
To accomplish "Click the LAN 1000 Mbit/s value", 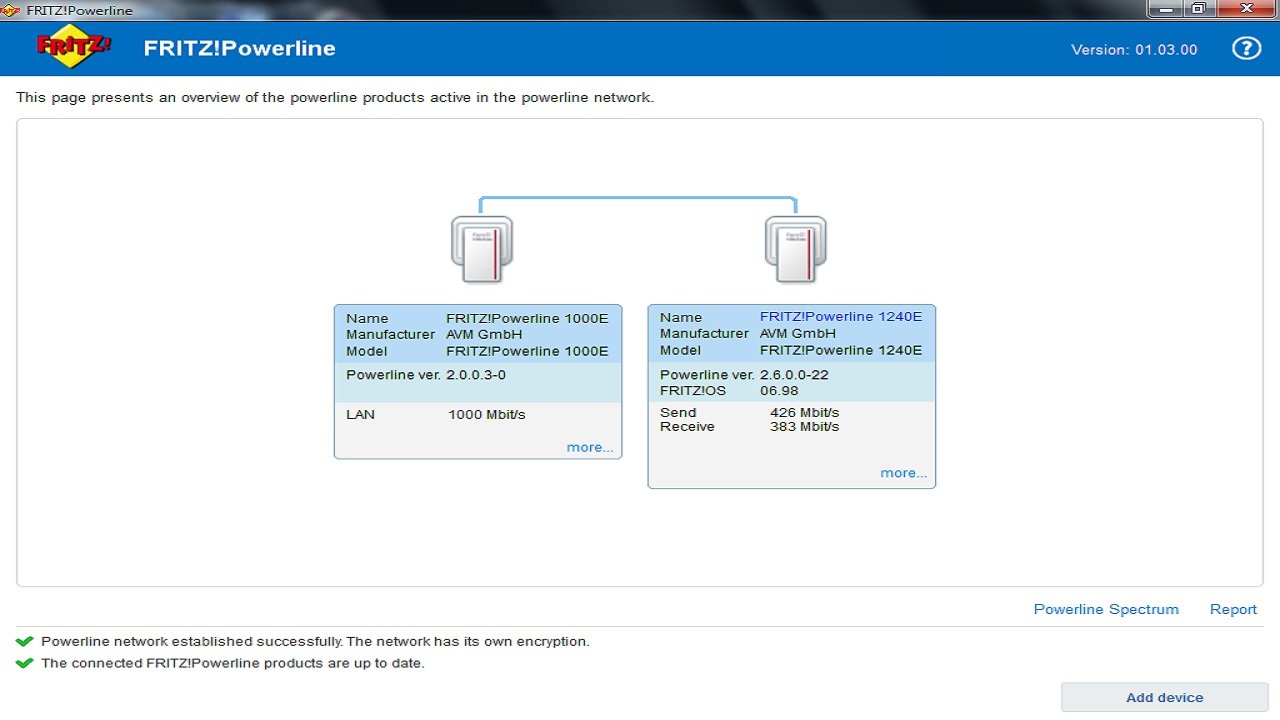I will [x=487, y=414].
